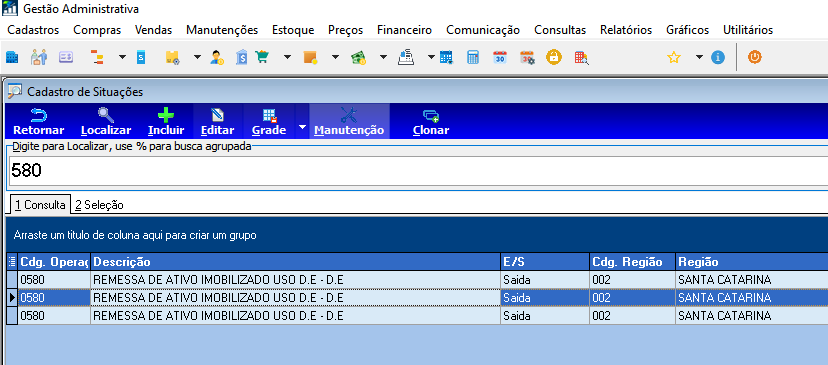Click the person with coin icon
The width and height of the screenshot is (828, 365).
click(x=217, y=57)
